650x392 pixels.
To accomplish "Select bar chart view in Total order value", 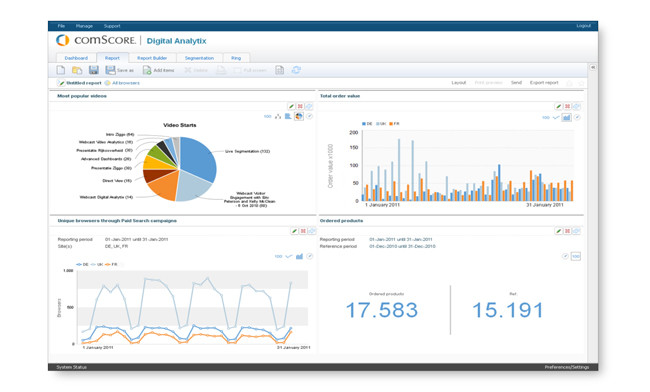I will coord(566,118).
